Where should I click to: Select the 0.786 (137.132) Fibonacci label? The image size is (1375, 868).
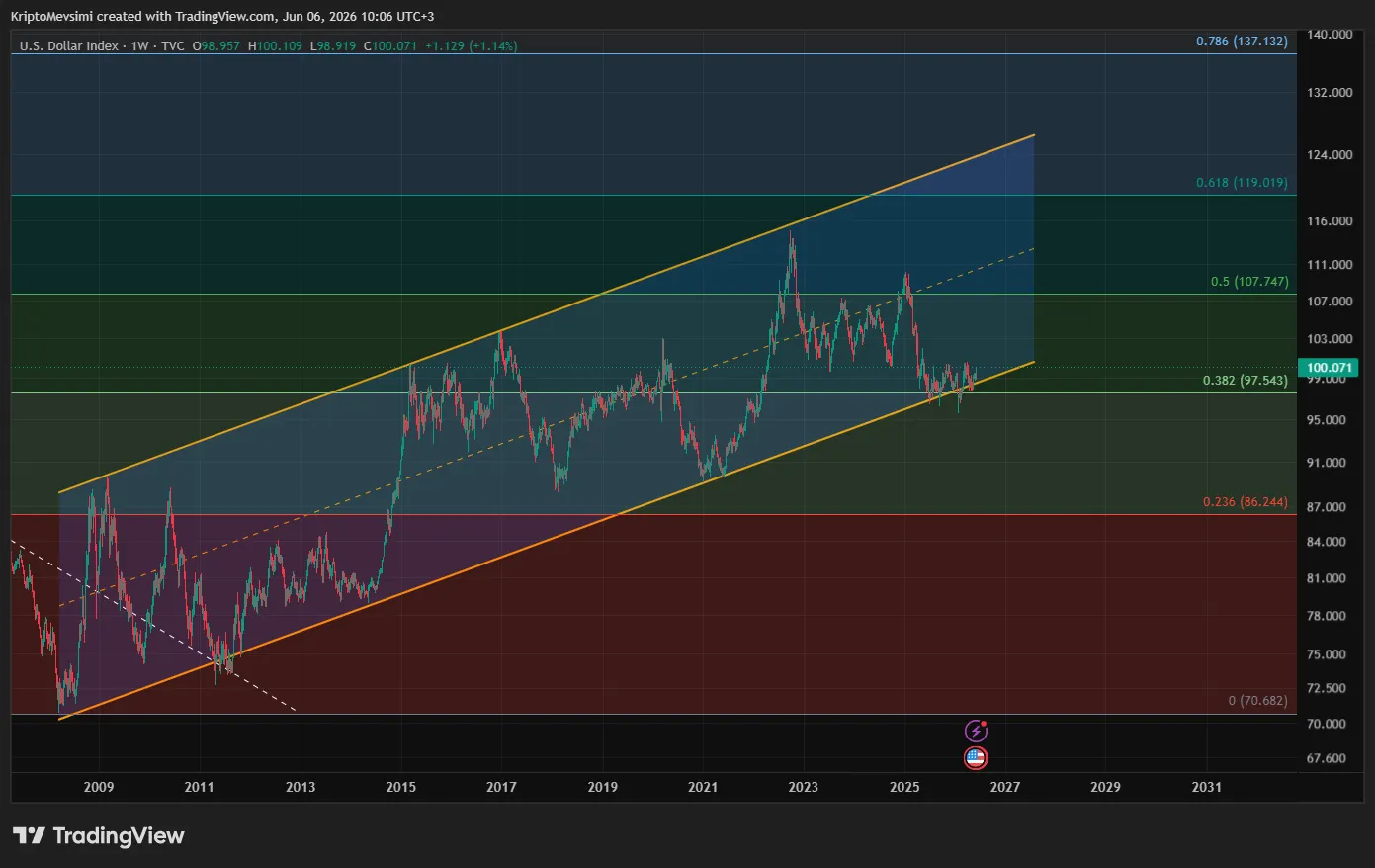1242,42
